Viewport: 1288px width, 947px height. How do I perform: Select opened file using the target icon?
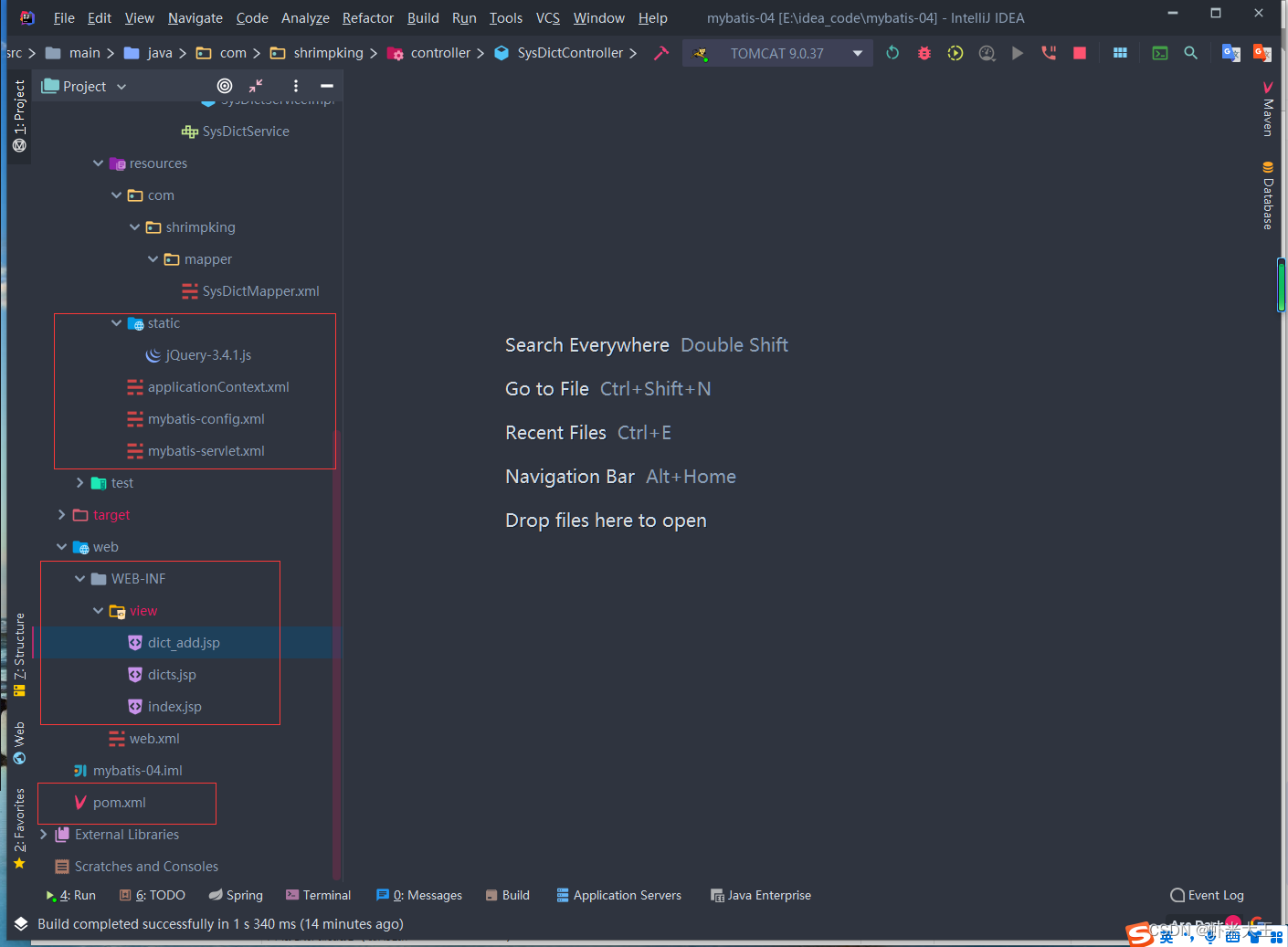click(x=225, y=86)
